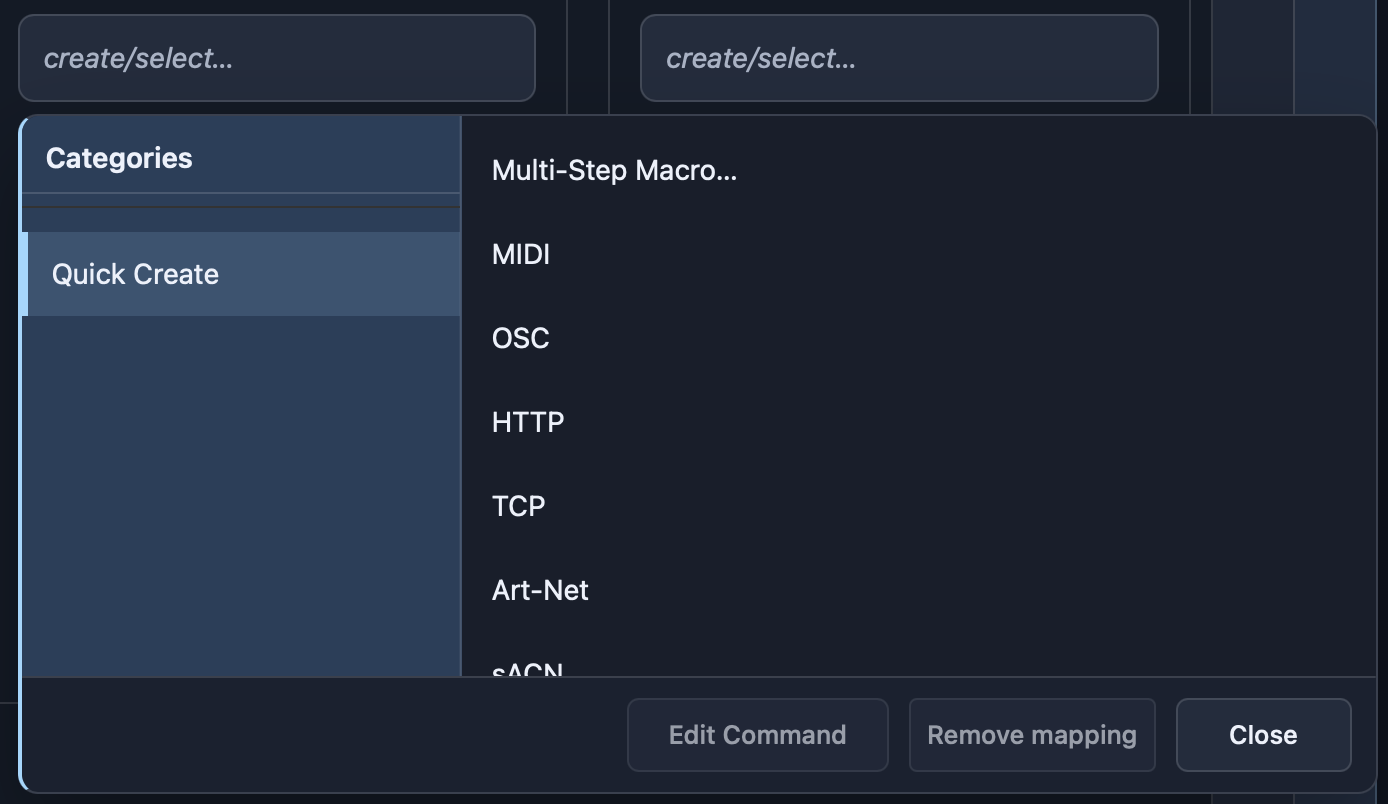Select the sACN entry at list bottom

click(x=527, y=668)
